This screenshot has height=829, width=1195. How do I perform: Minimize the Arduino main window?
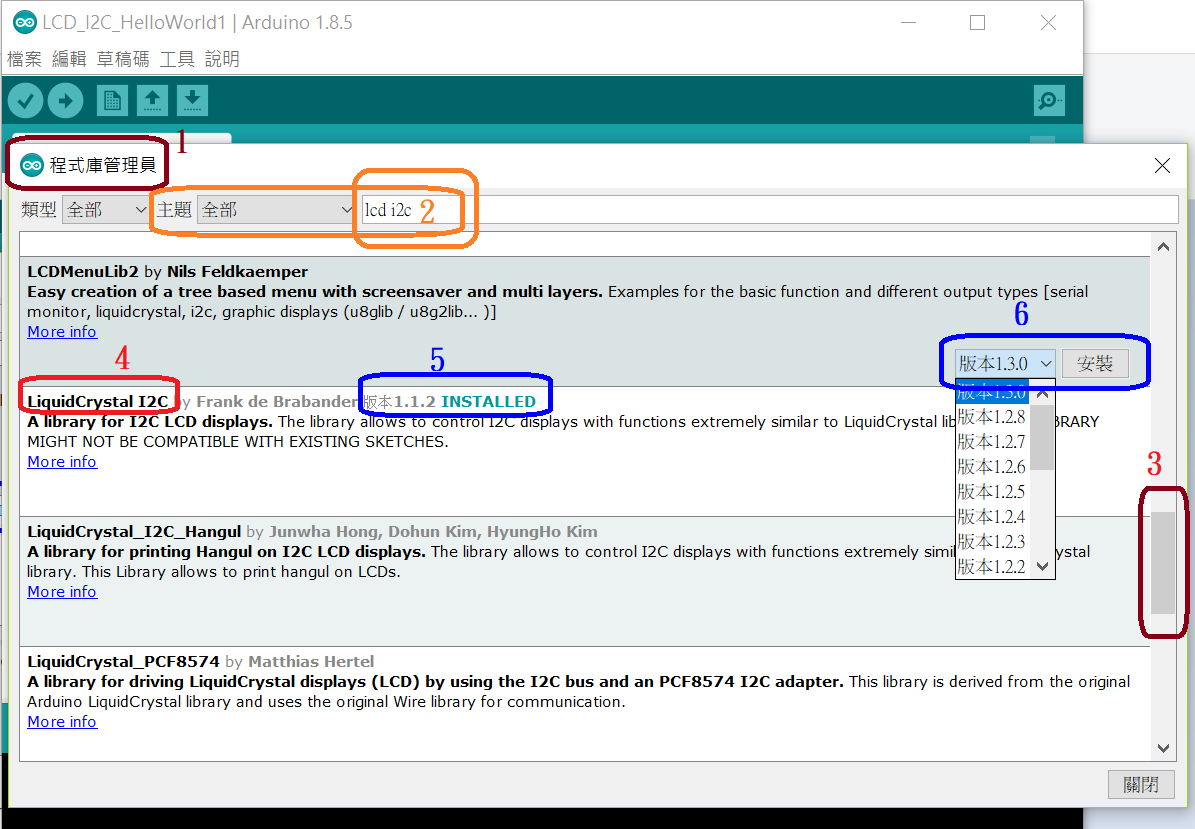click(908, 23)
